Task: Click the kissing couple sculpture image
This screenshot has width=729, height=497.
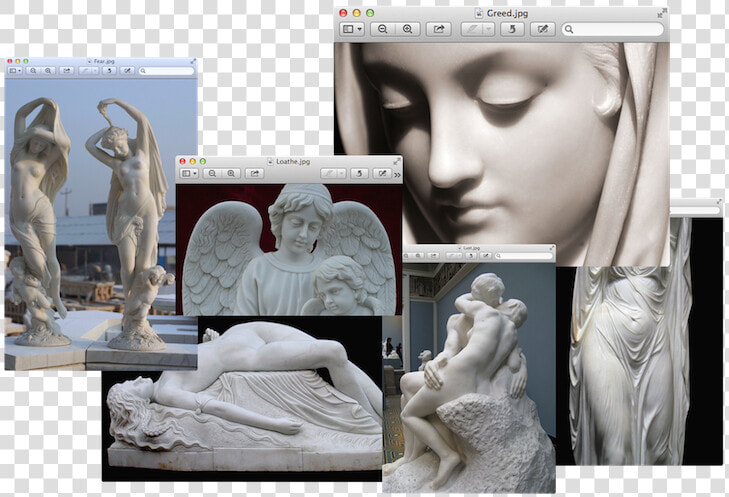Action: (x=469, y=378)
